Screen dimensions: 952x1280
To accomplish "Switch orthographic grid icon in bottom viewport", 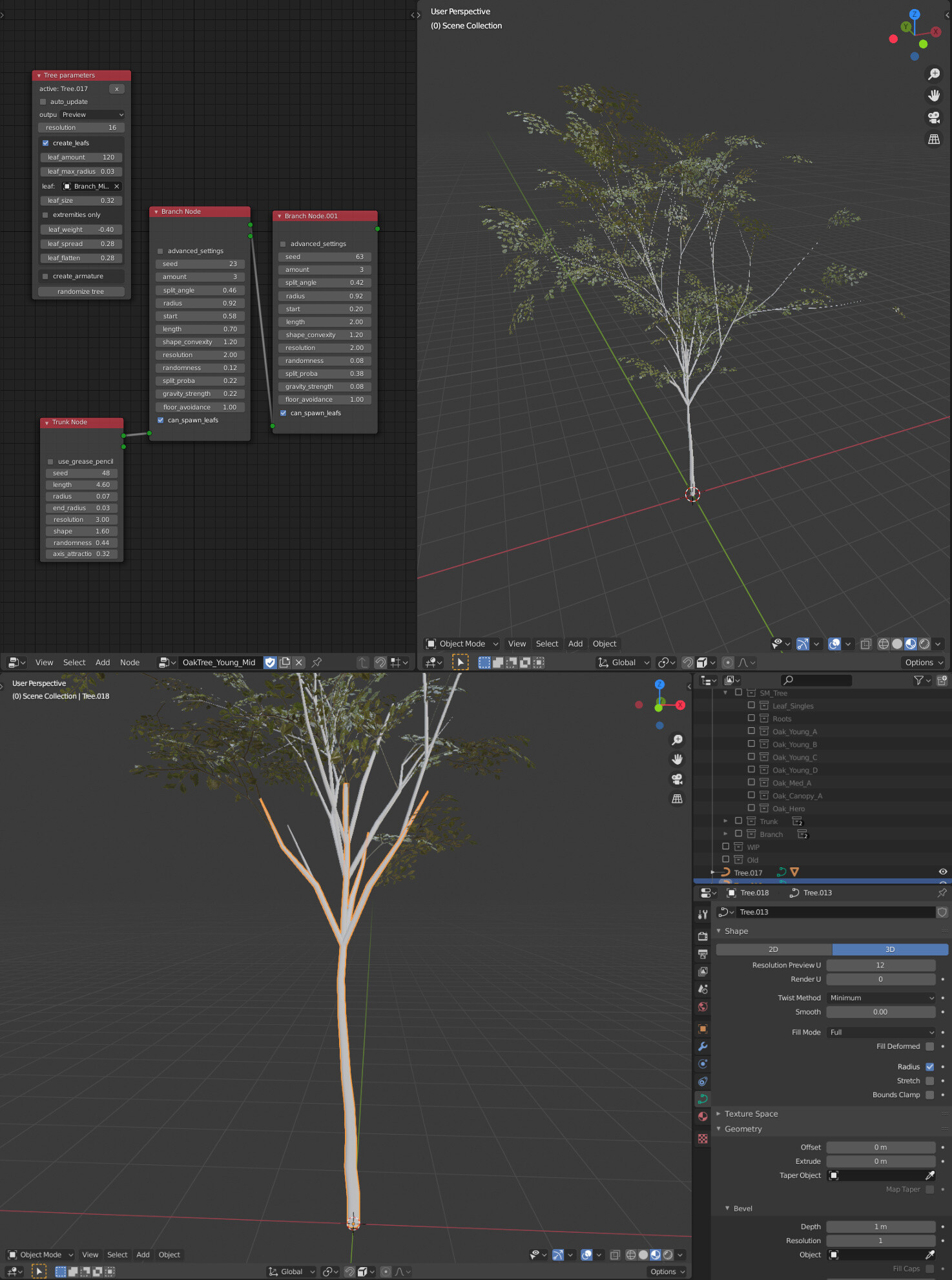I will click(677, 799).
